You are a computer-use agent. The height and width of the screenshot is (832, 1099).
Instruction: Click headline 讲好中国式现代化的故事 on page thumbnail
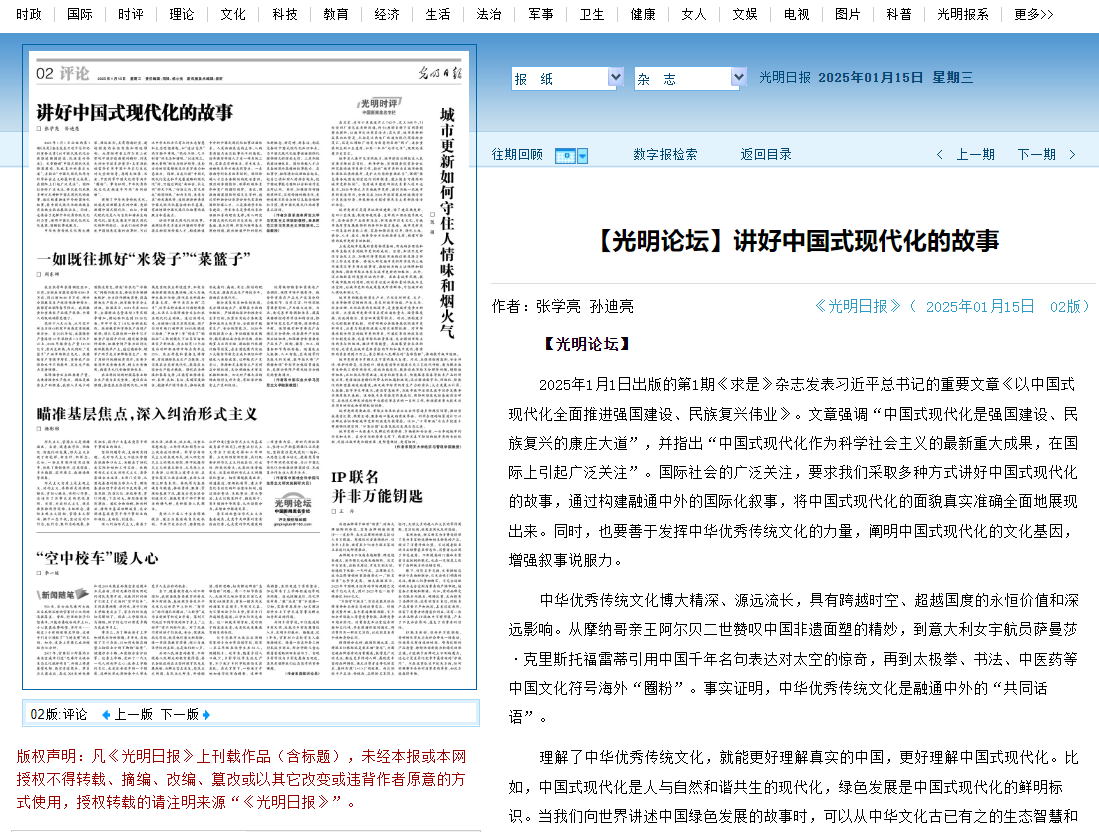(135, 112)
